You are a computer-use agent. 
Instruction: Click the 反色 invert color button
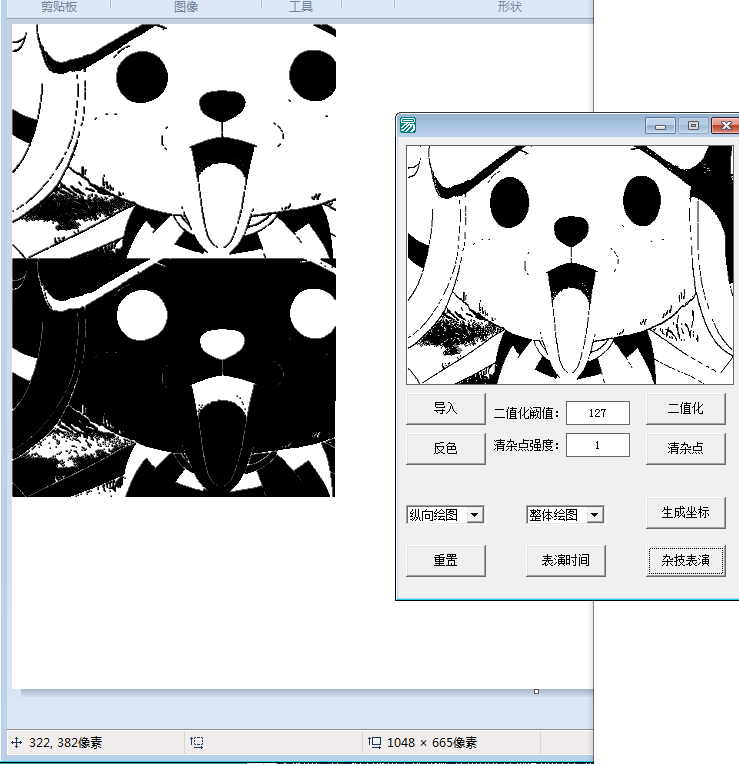coord(445,448)
